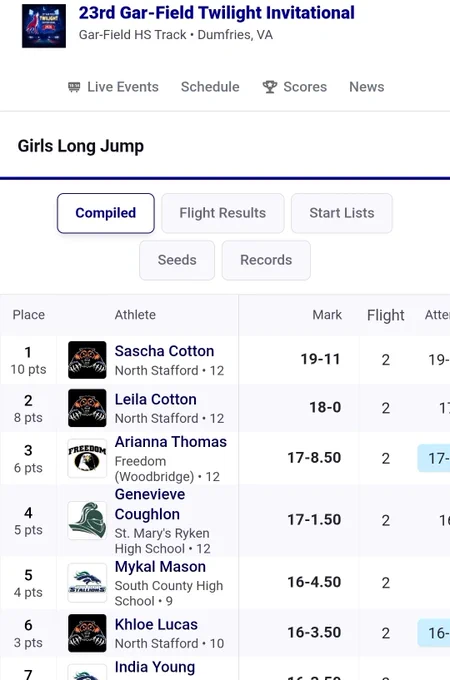
Task: Open the News menu item
Action: click(366, 87)
